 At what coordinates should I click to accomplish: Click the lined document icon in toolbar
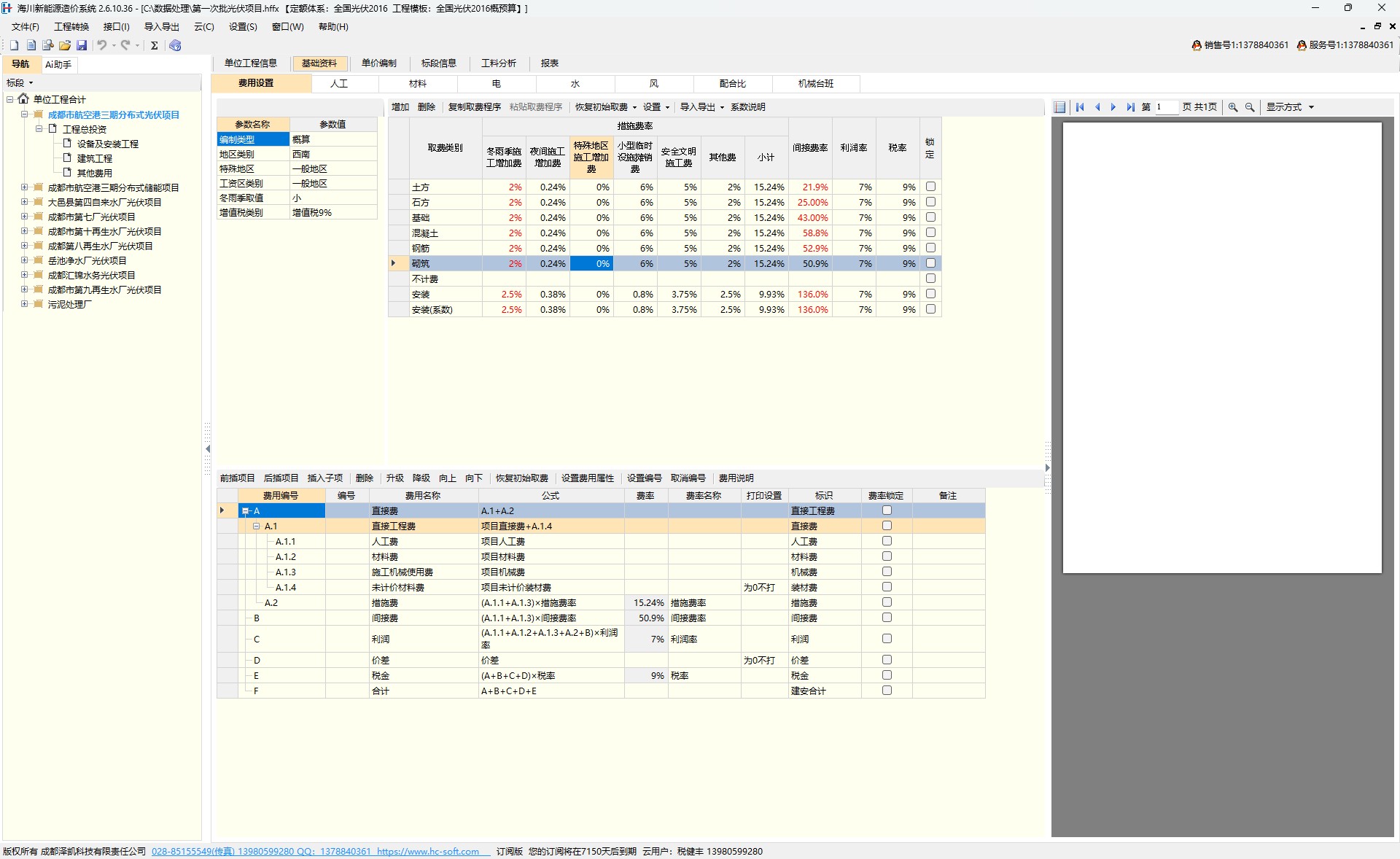tap(31, 45)
